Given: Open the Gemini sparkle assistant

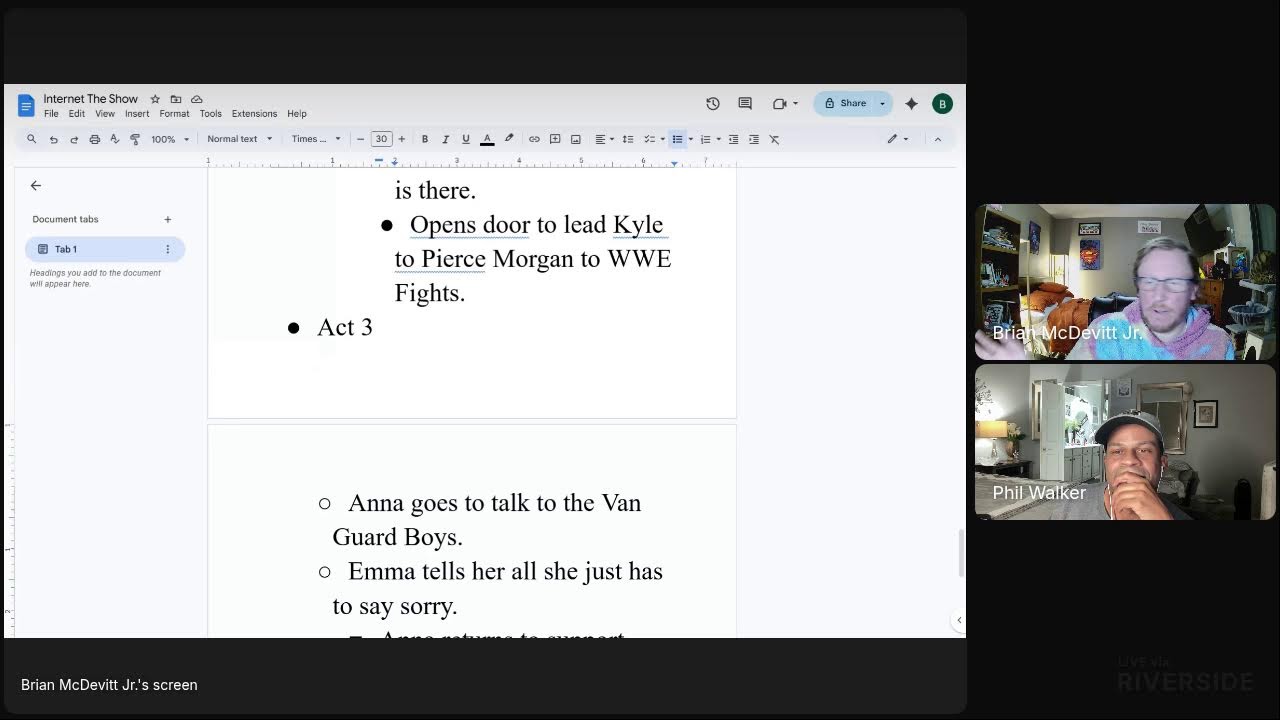Looking at the screenshot, I should click(x=911, y=103).
